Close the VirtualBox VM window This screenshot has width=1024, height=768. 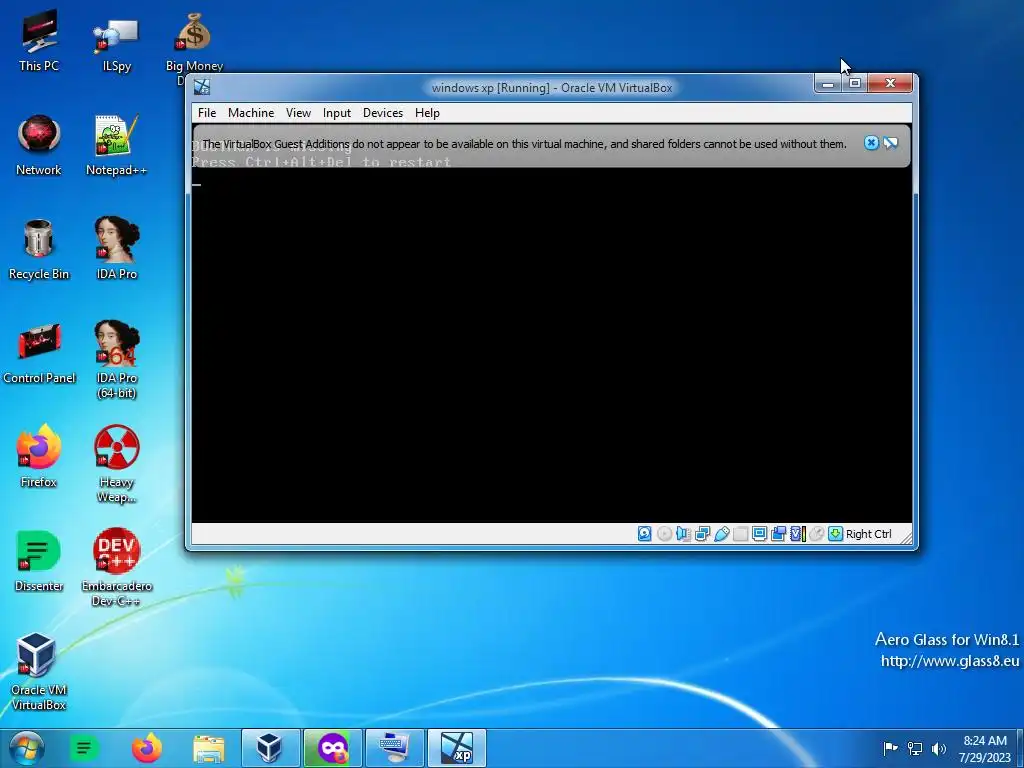tap(890, 84)
